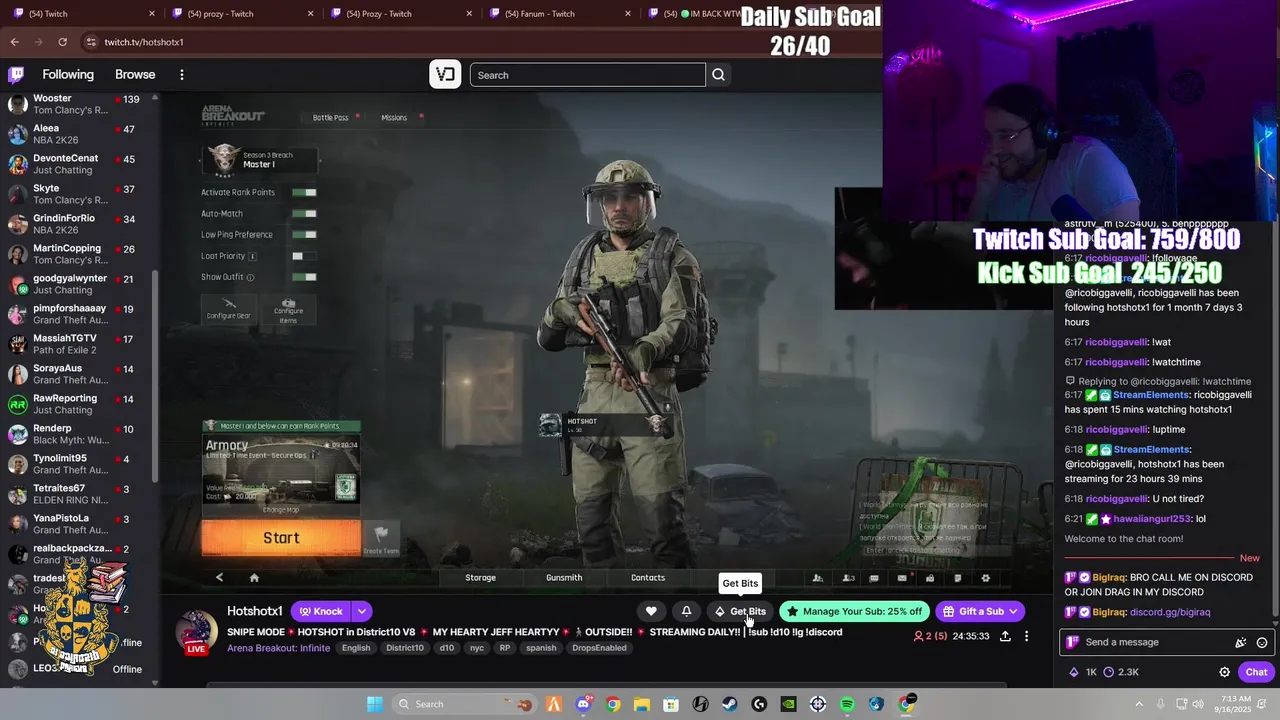Click the Get Bits button
This screenshot has width=1280, height=720.
739,611
